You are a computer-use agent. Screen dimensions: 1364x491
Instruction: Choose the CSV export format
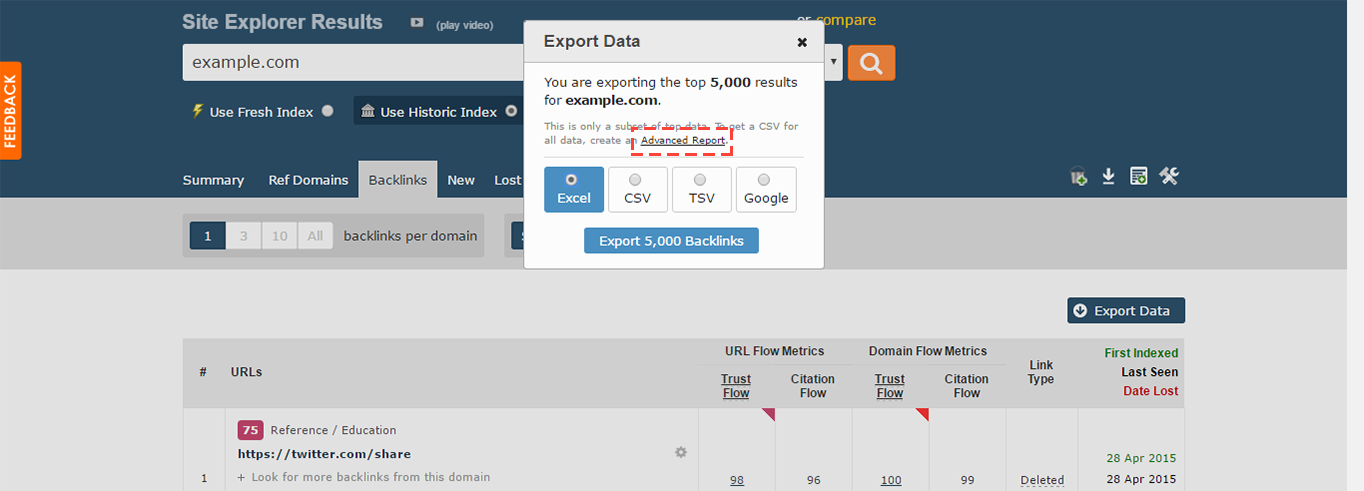[637, 189]
